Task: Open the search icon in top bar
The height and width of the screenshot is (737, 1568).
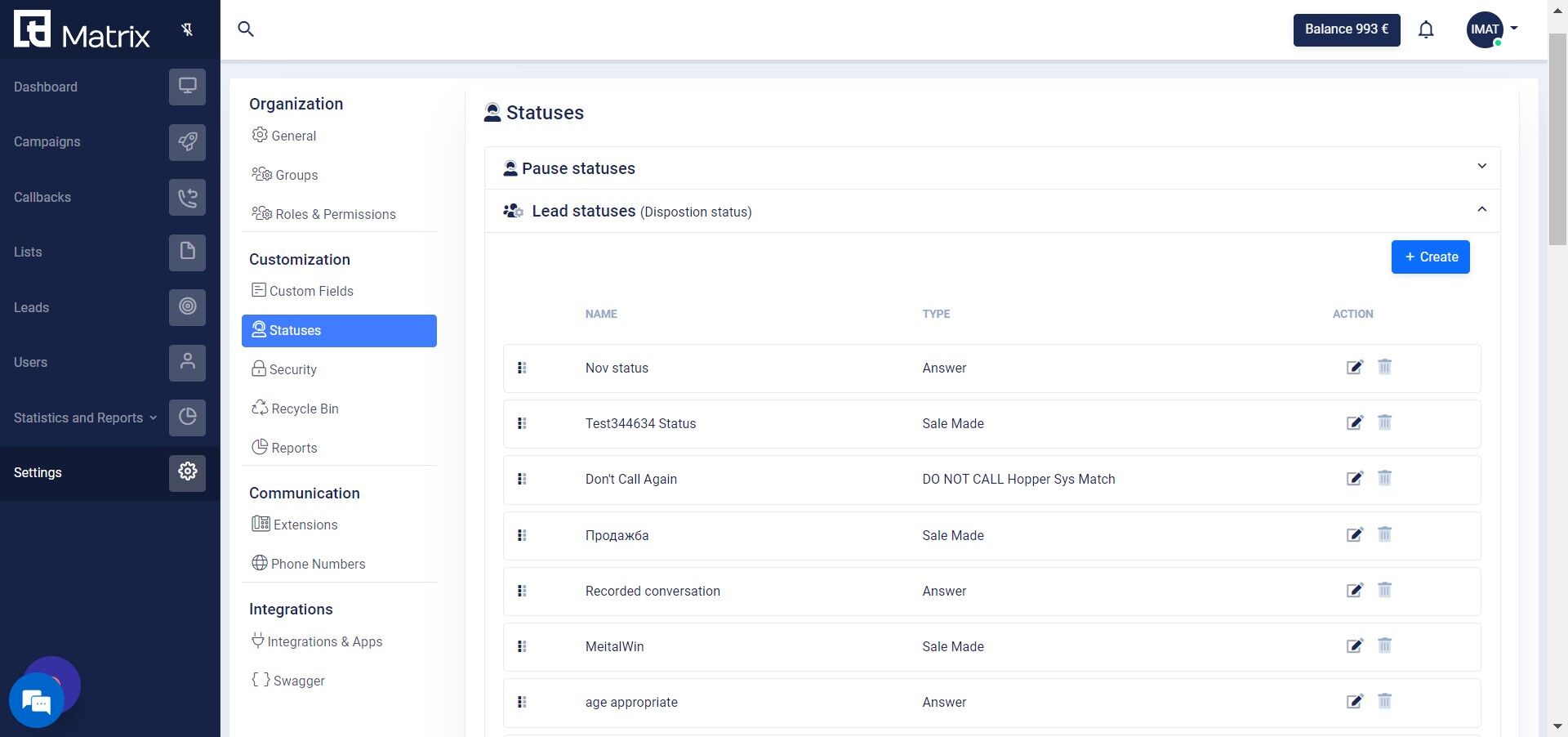Action: pos(245,29)
